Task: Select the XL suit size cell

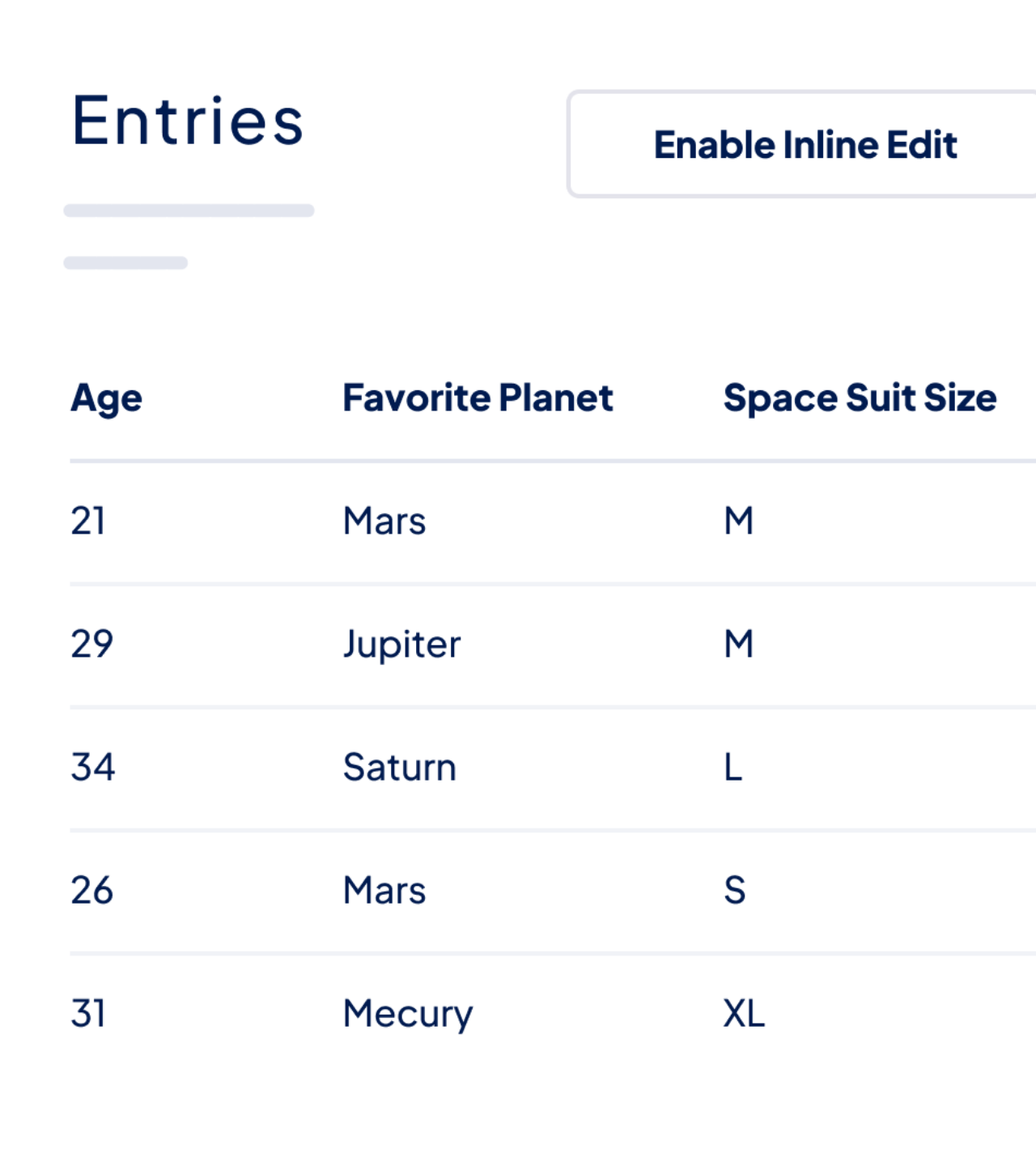Action: coord(744,1013)
